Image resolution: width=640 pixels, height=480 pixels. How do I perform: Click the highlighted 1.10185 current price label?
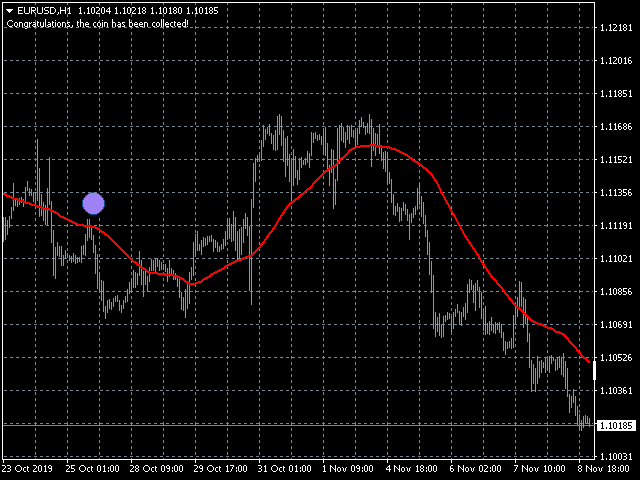click(x=617, y=426)
